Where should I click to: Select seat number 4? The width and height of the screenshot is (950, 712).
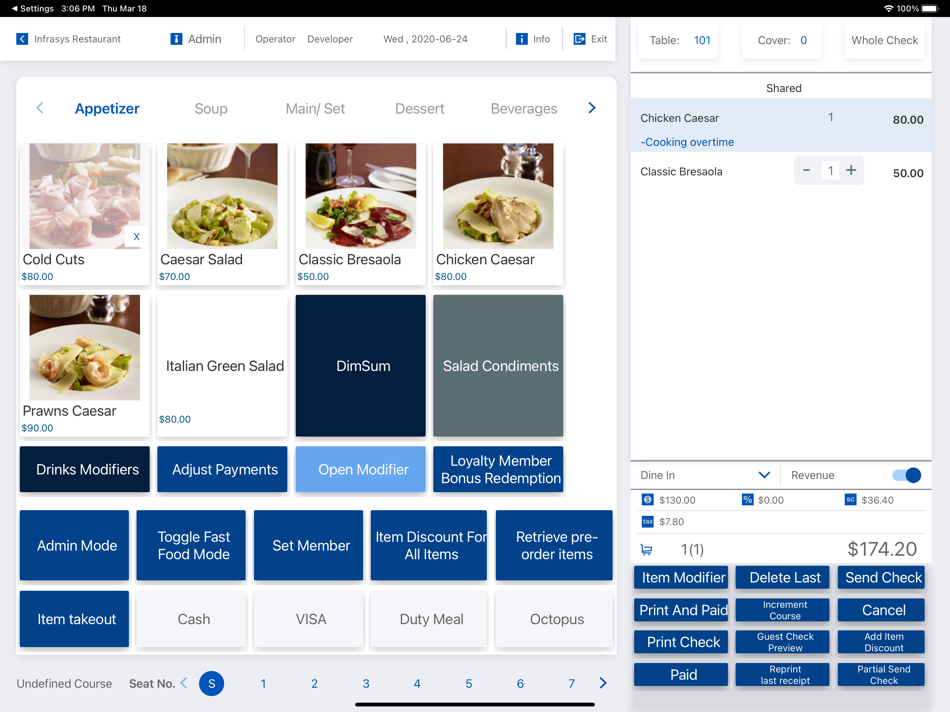coord(417,684)
